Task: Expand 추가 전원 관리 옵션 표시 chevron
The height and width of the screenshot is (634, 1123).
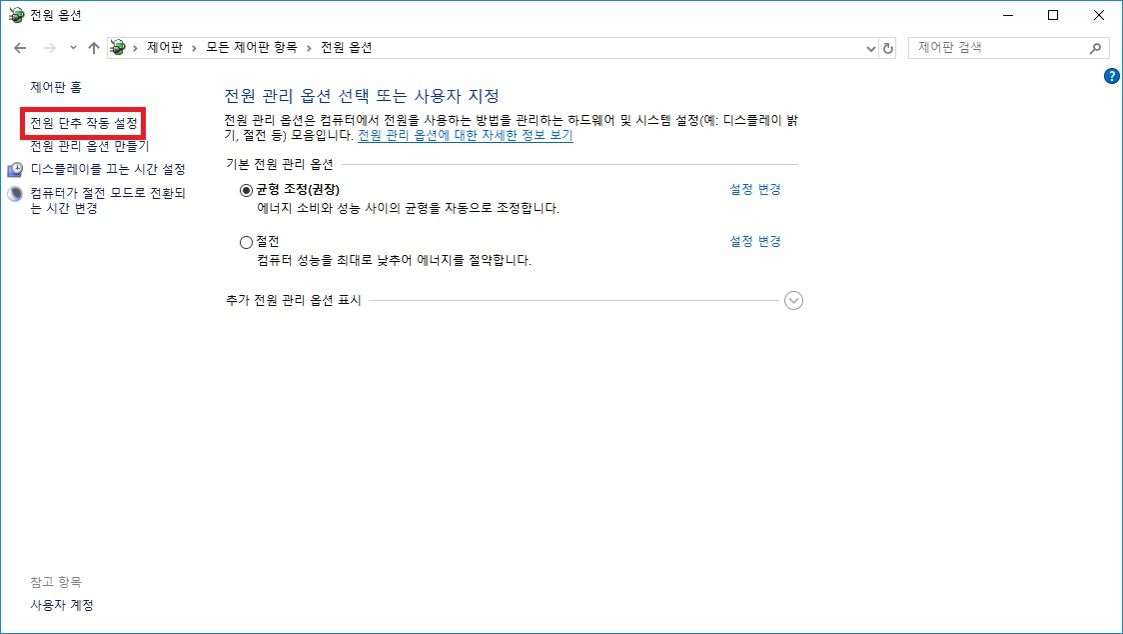Action: pos(794,300)
